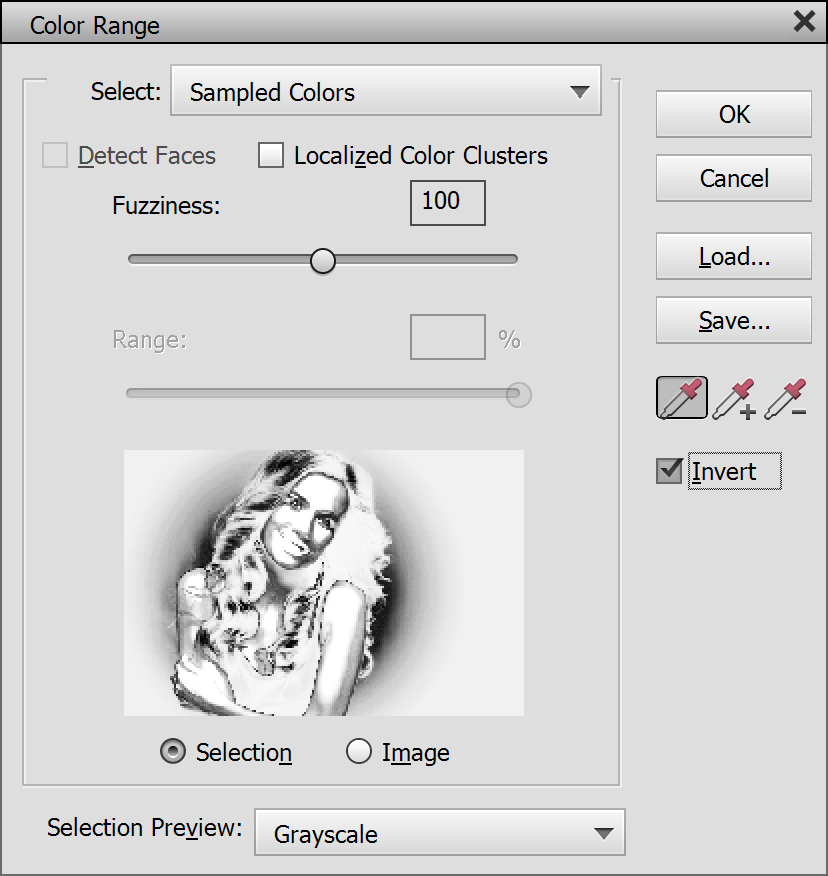Select the Add to Sample eyedropper
Image resolution: width=828 pixels, height=876 pixels.
[x=734, y=398]
